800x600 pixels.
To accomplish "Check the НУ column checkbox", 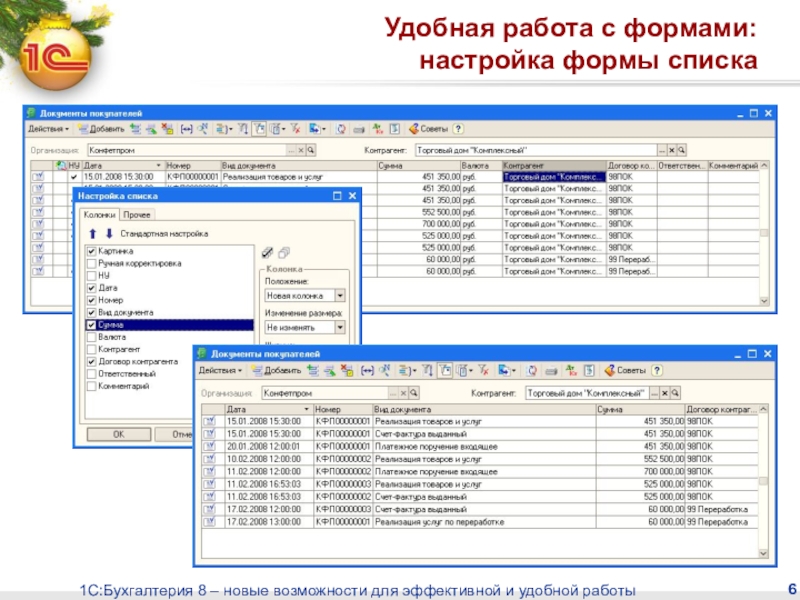I will 91,276.
